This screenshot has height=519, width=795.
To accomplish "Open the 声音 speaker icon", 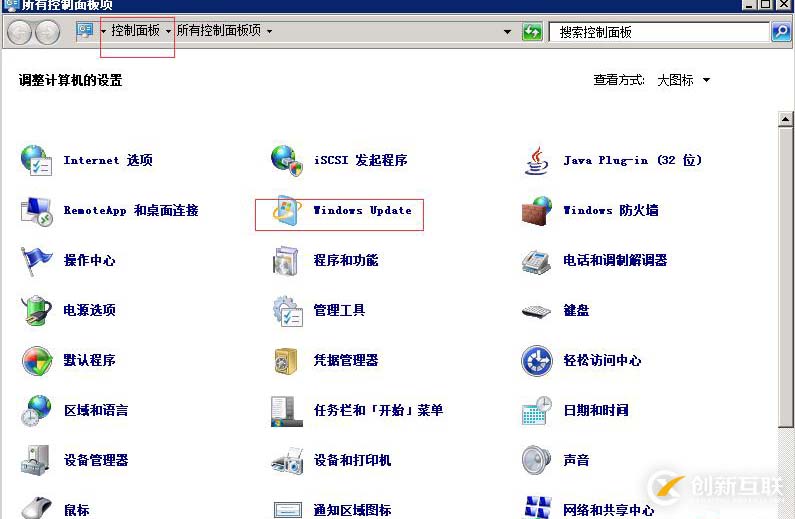I will pos(536,460).
